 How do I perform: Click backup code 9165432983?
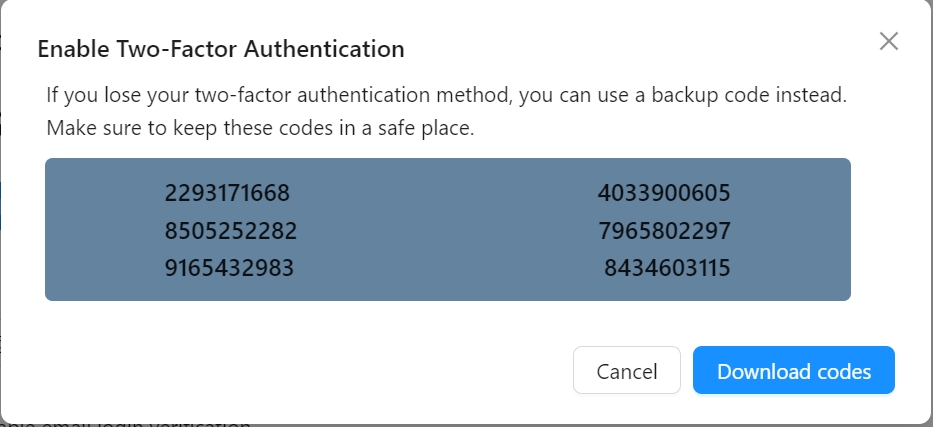229,268
